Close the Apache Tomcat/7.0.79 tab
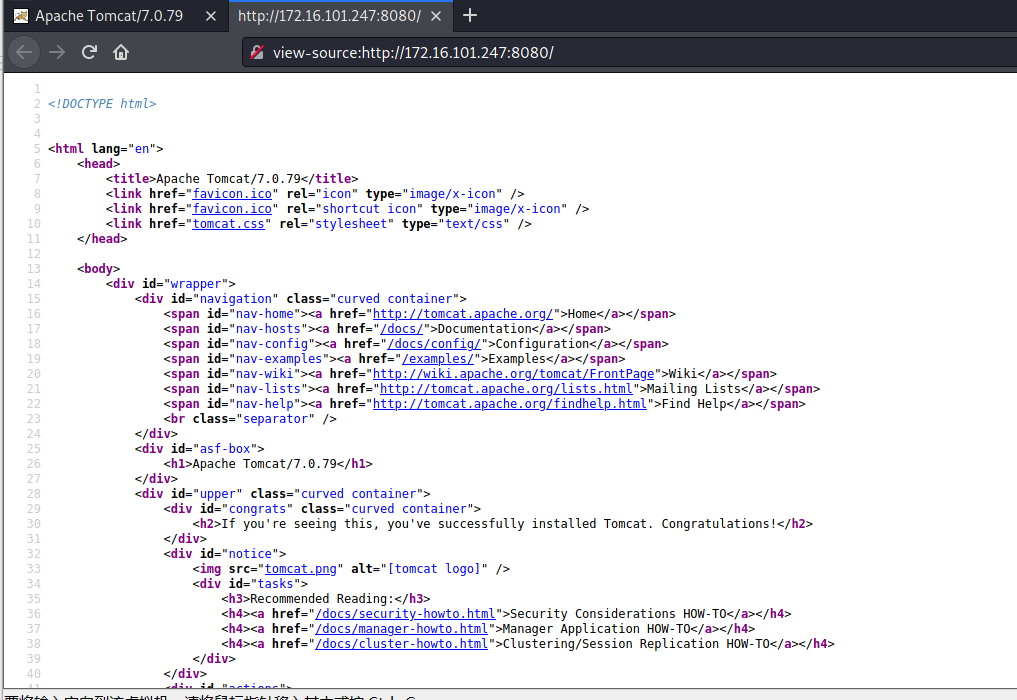 211,16
